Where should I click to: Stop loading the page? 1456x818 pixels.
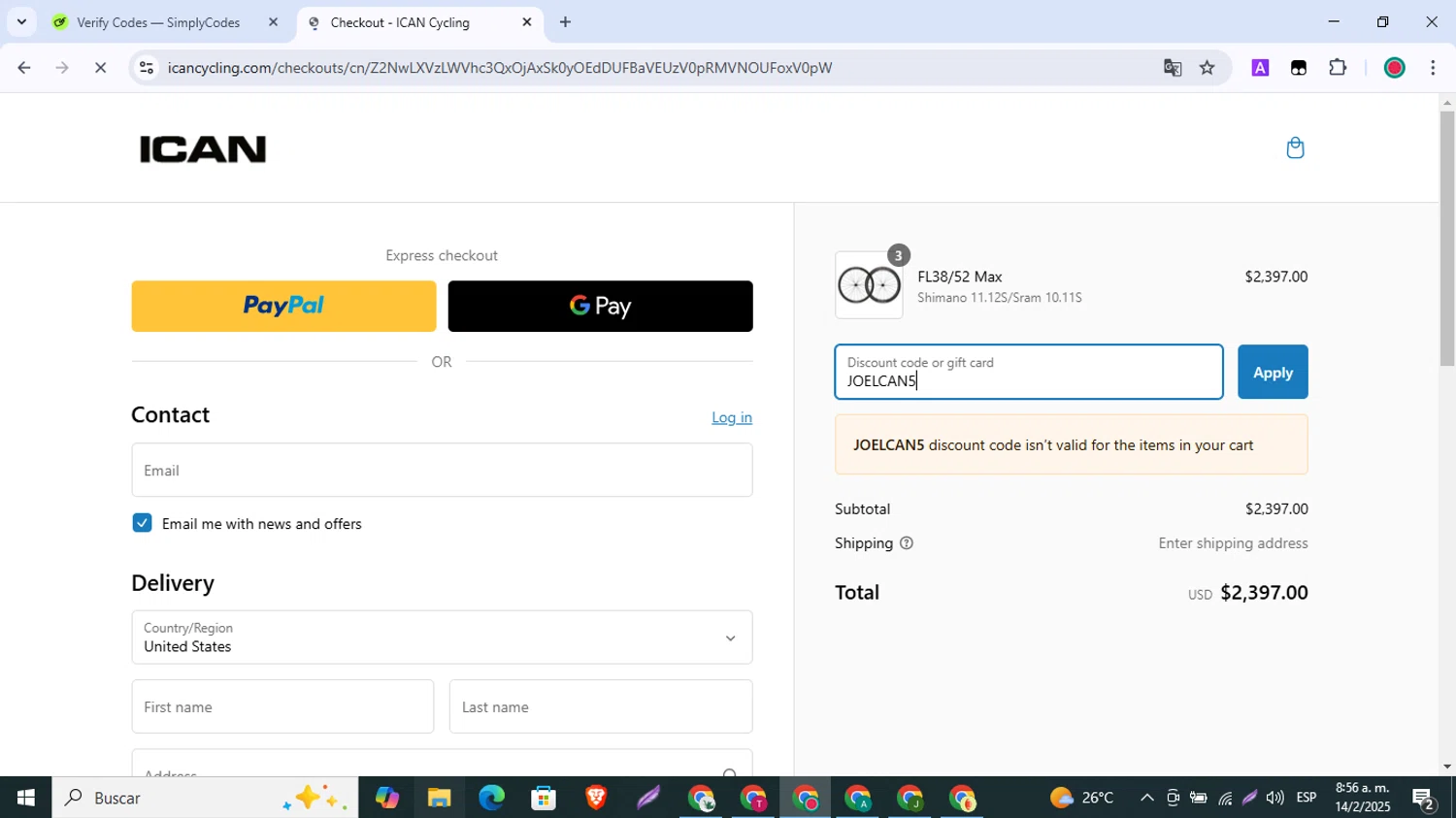(x=100, y=68)
